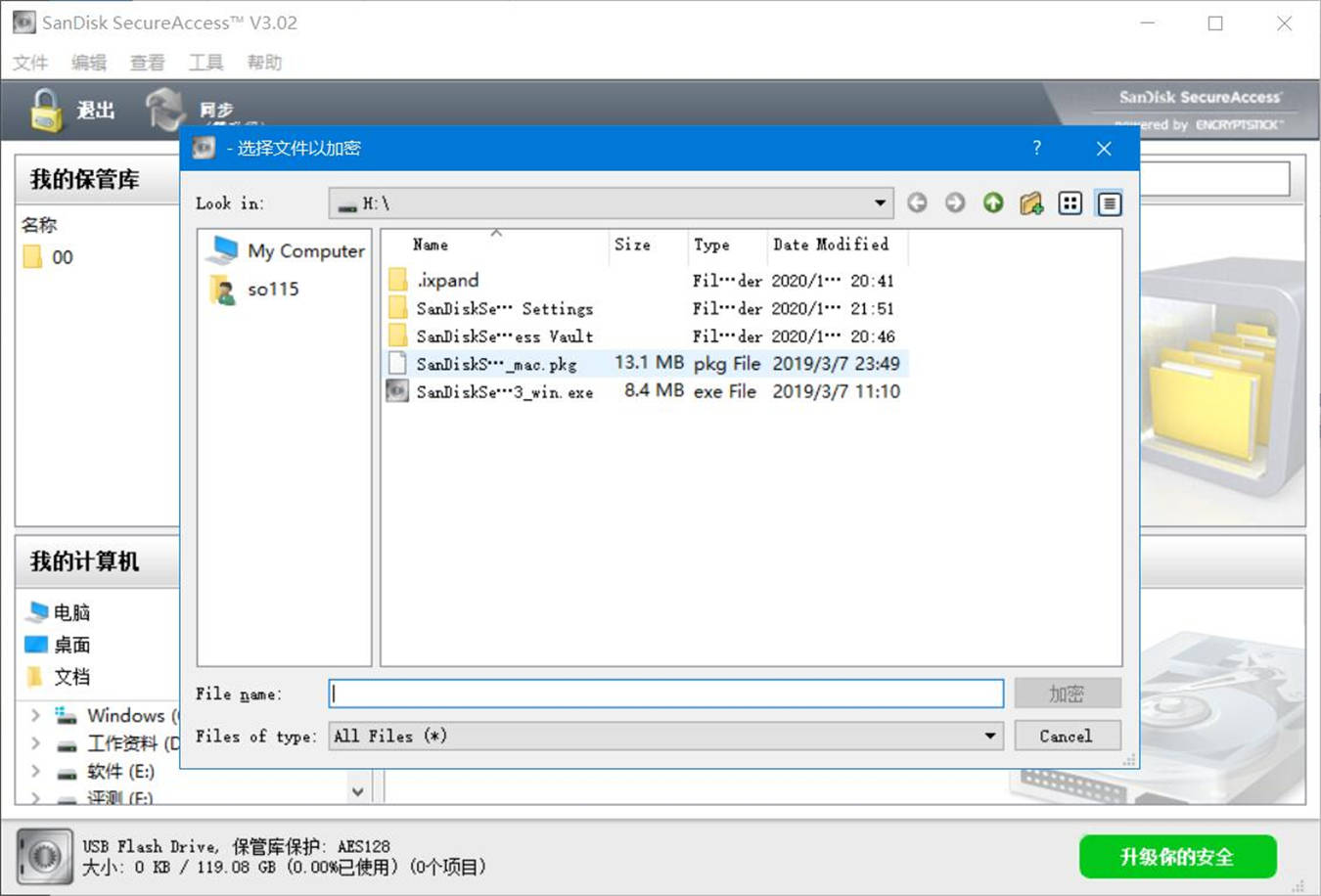Click the padlock exit icon
This screenshot has width=1321, height=896.
click(x=45, y=111)
